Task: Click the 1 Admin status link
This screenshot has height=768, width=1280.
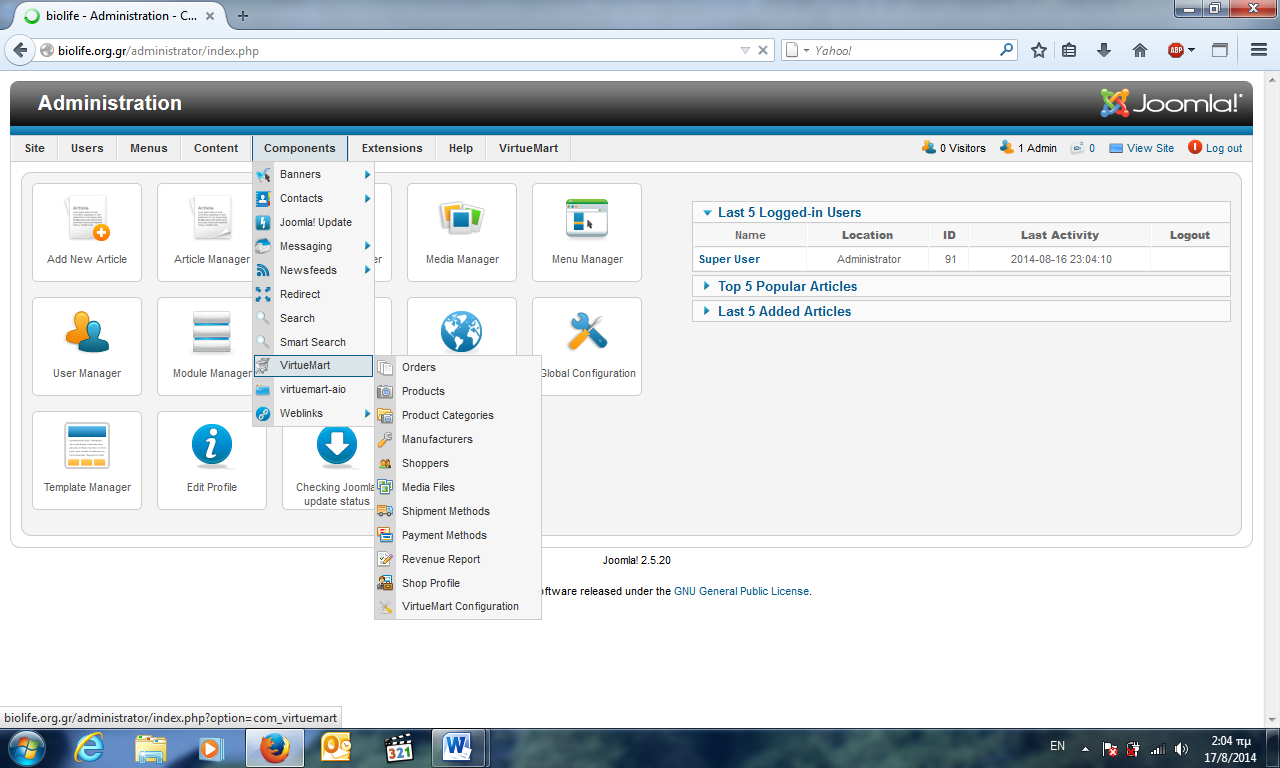Action: coord(1037,148)
